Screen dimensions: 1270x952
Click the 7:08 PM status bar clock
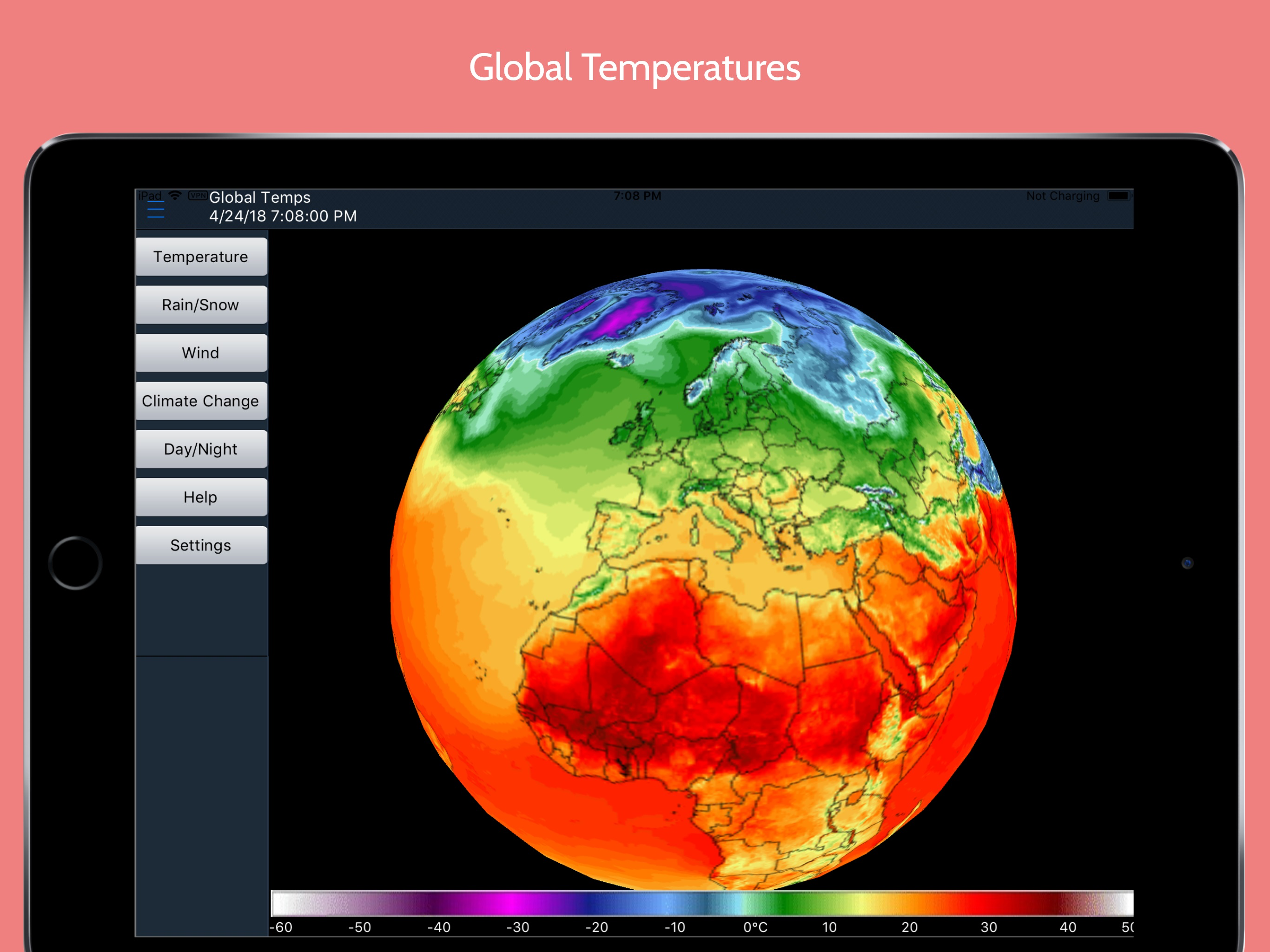point(637,196)
